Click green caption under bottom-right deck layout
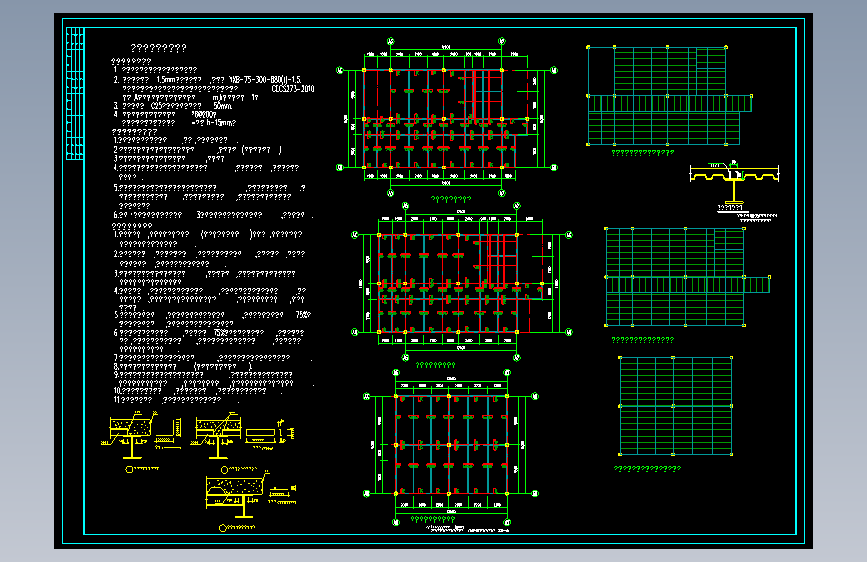Image resolution: width=867 pixels, height=562 pixels. click(x=647, y=469)
